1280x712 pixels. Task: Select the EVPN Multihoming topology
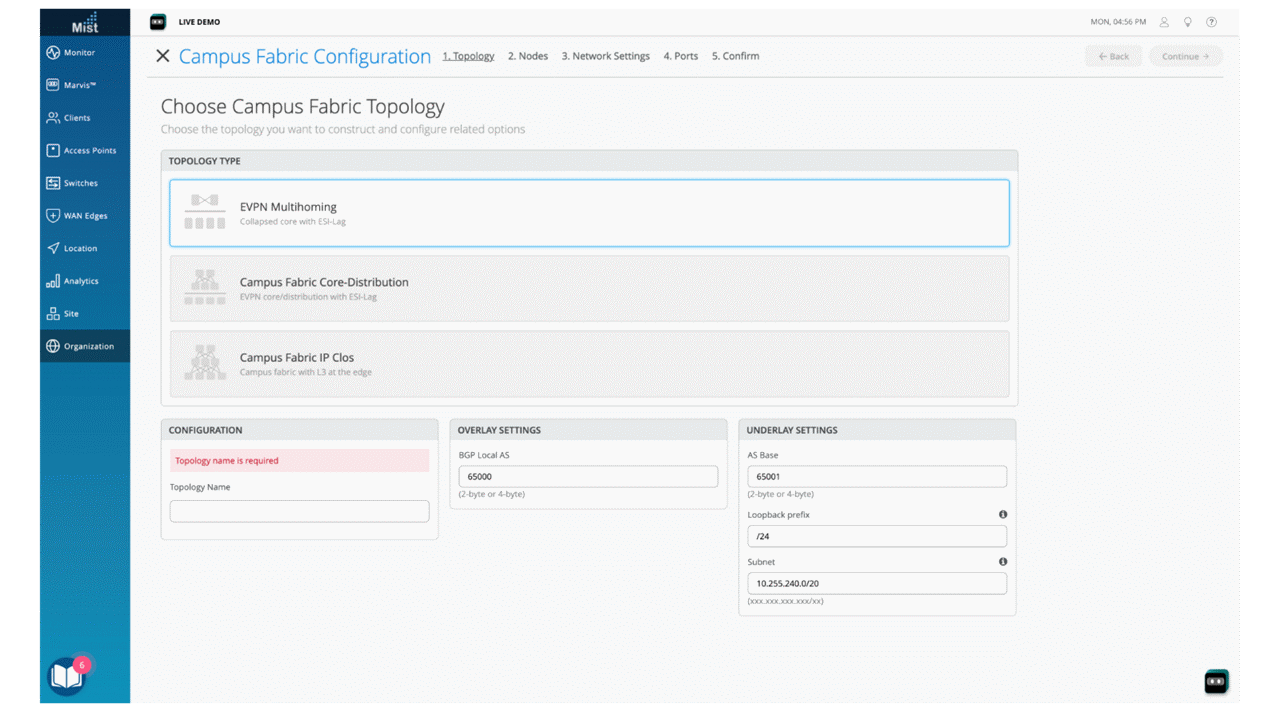[590, 212]
